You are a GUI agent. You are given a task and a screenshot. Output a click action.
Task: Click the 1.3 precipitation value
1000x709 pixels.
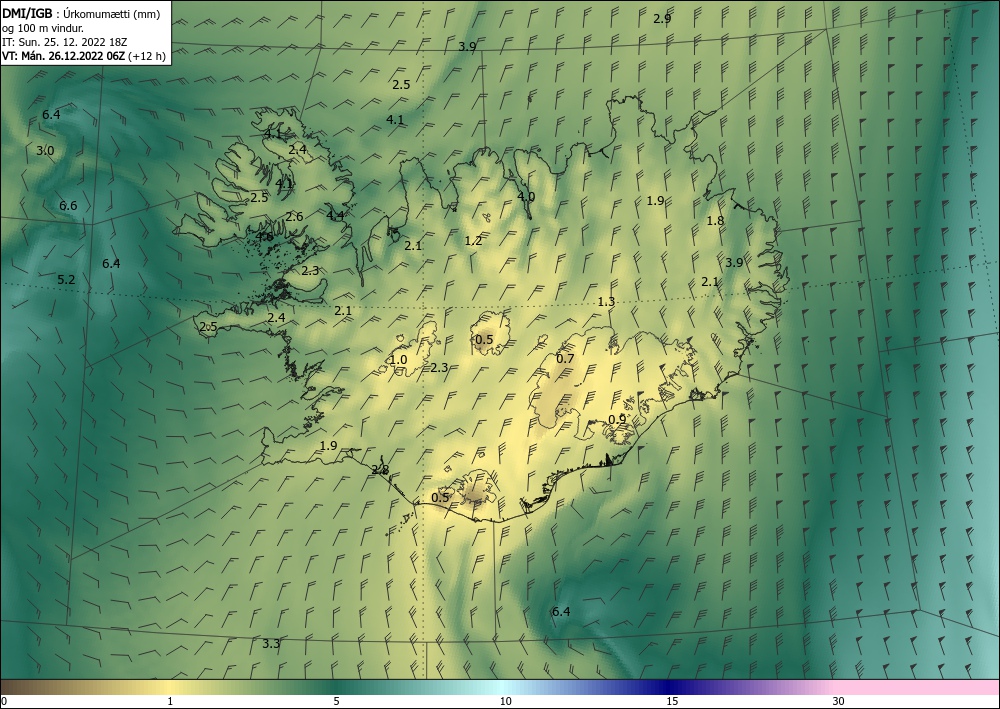(607, 302)
